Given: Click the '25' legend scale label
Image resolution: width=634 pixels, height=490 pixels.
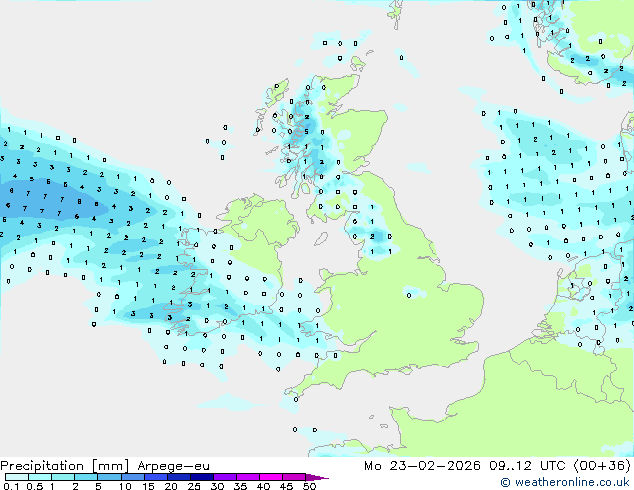Looking at the screenshot, I should tap(194, 486).
